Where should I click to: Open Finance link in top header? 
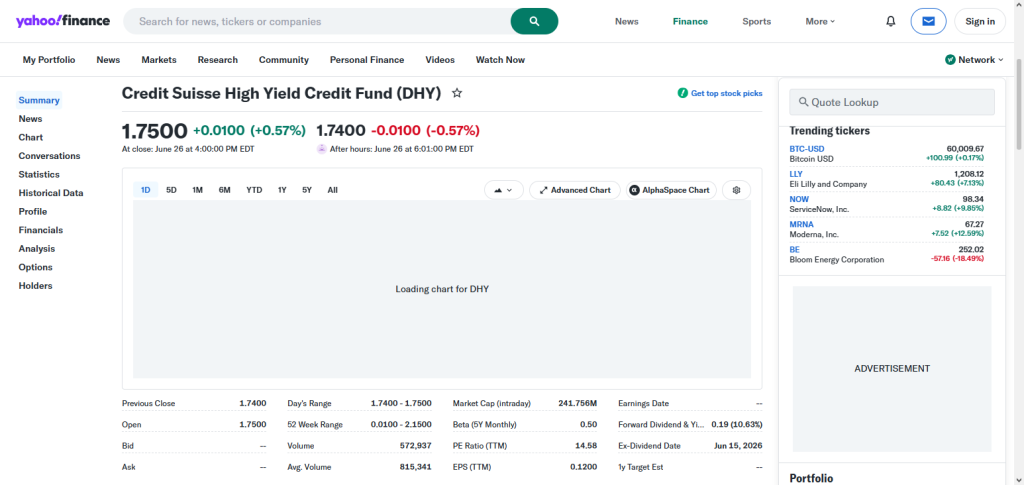[690, 22]
